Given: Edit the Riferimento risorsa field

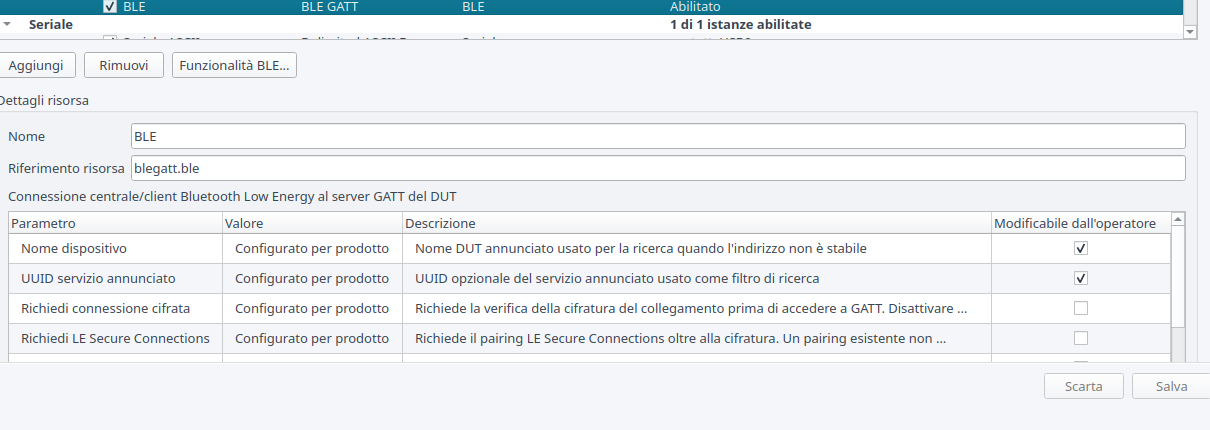Looking at the screenshot, I should coord(658,168).
